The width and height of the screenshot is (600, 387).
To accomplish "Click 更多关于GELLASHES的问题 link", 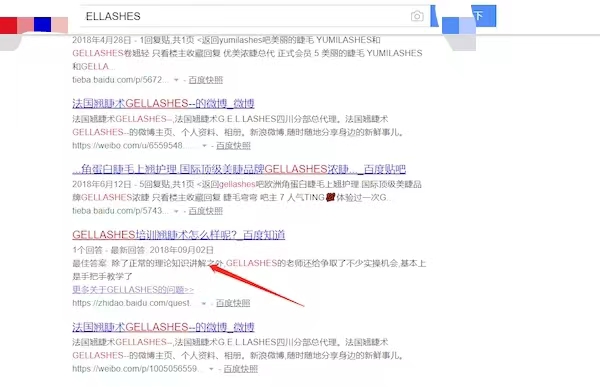I will coord(133,290).
